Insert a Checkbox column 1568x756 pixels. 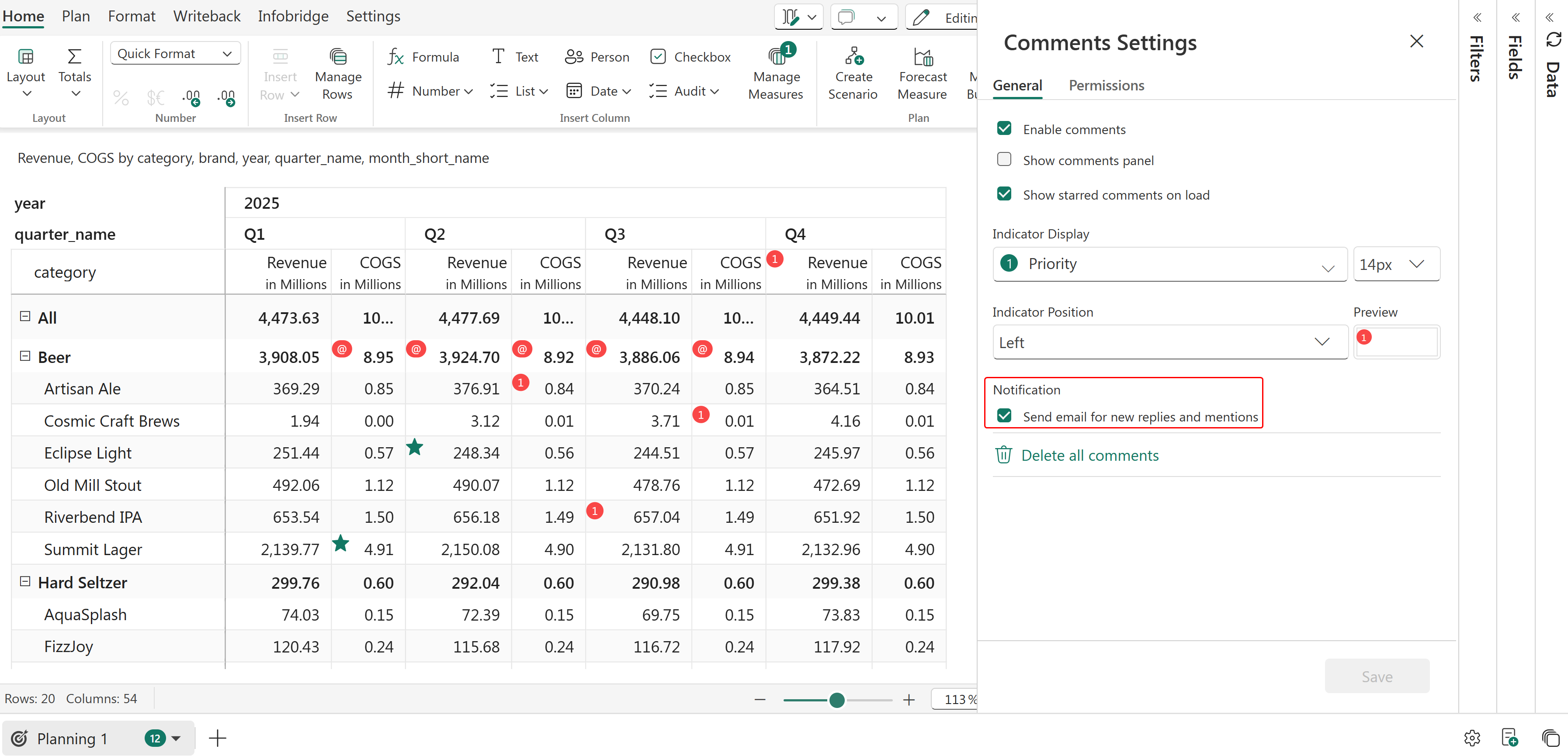pyautogui.click(x=690, y=57)
